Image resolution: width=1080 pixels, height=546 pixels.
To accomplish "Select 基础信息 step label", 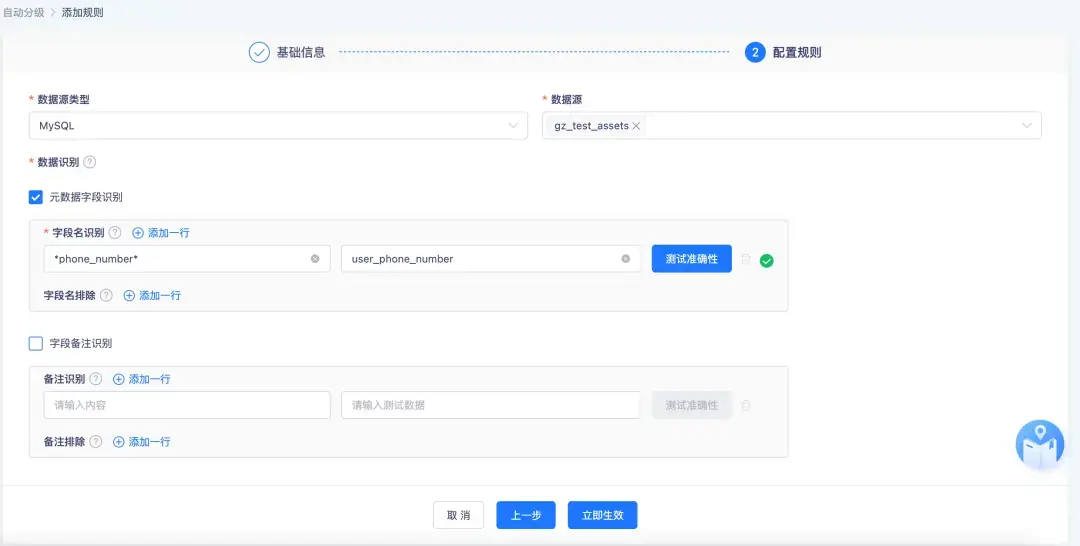I will (x=301, y=52).
